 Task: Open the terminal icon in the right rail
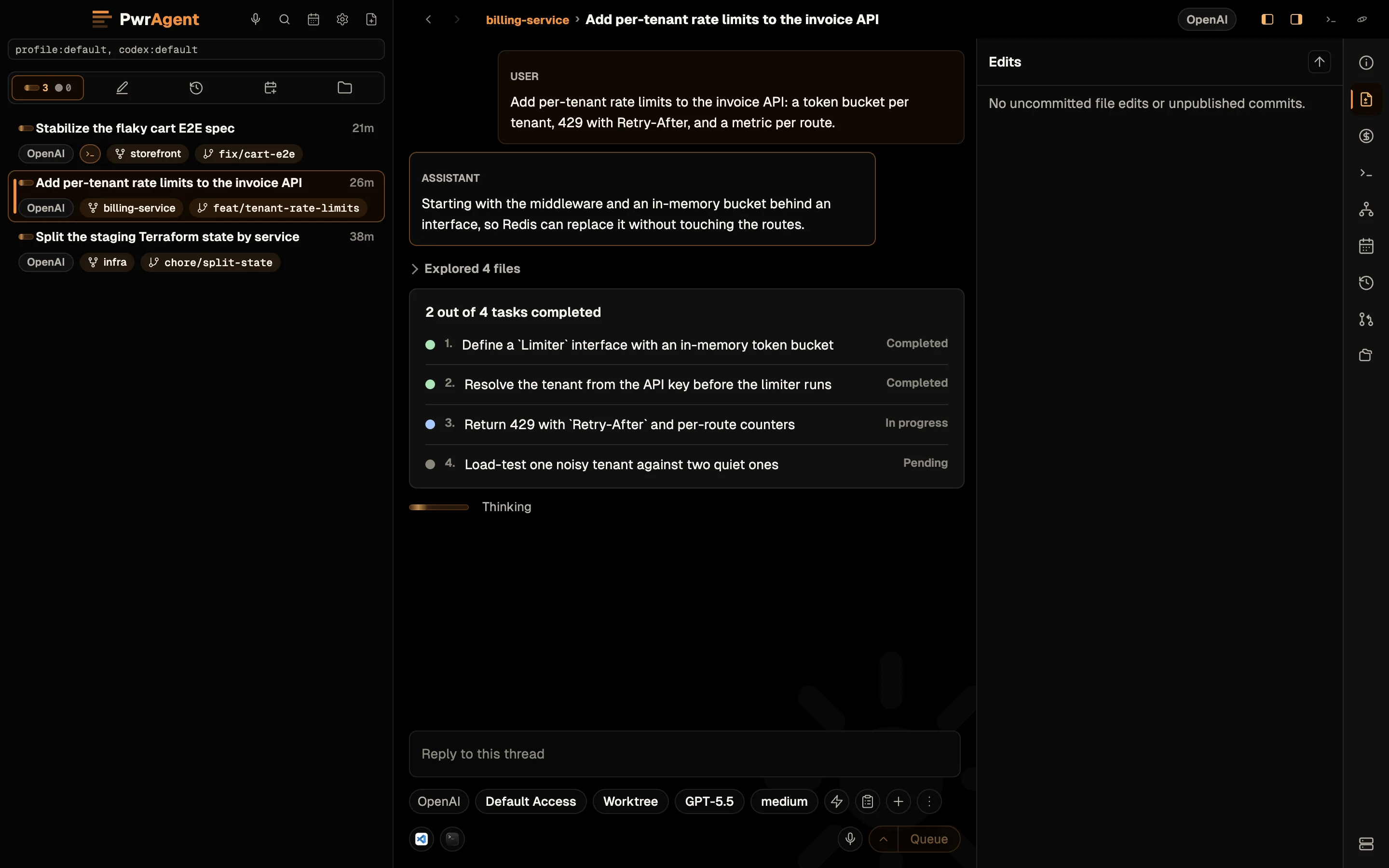pos(1366,173)
